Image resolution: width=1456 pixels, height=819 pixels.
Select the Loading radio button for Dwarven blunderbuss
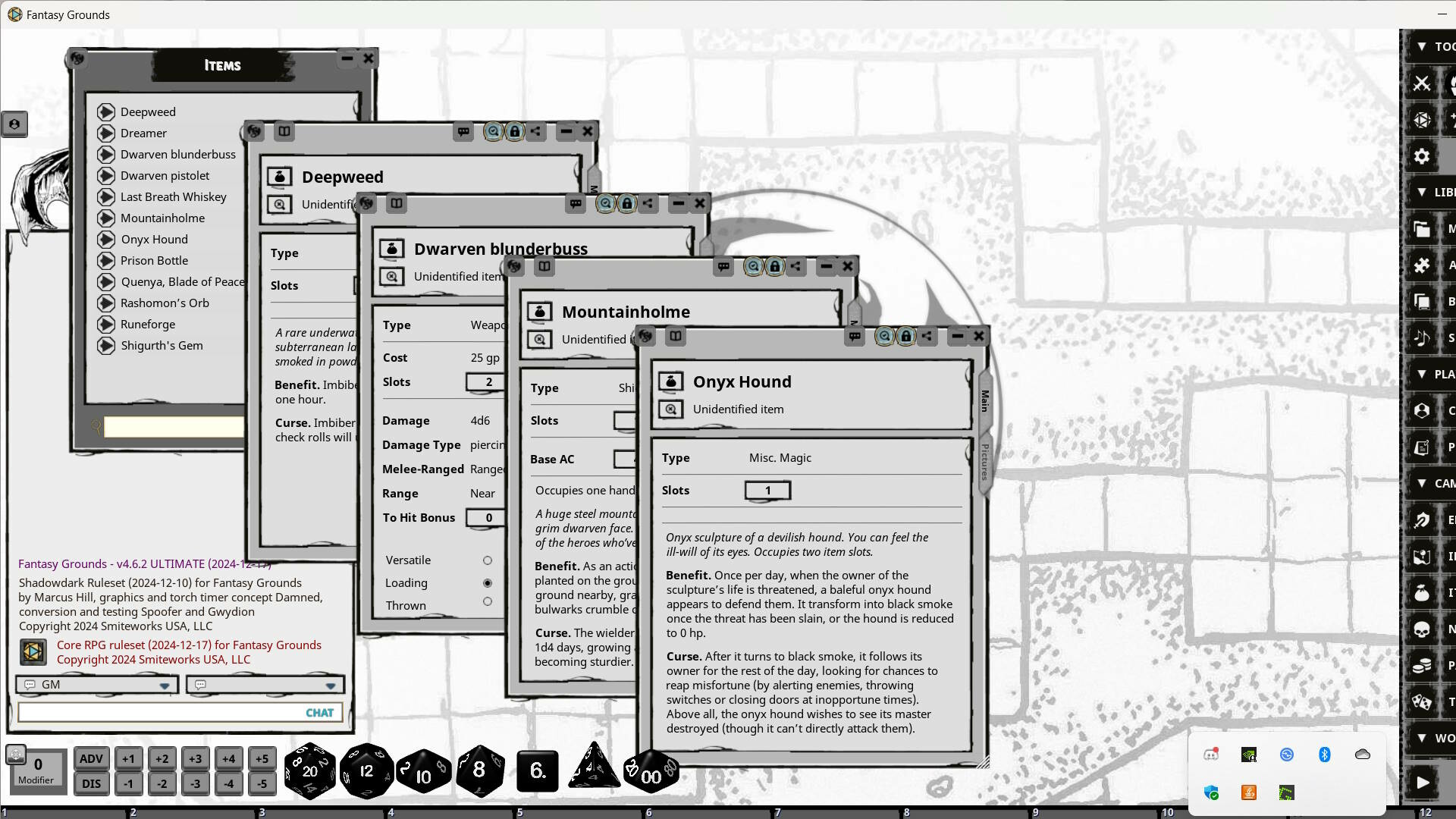[x=488, y=582]
